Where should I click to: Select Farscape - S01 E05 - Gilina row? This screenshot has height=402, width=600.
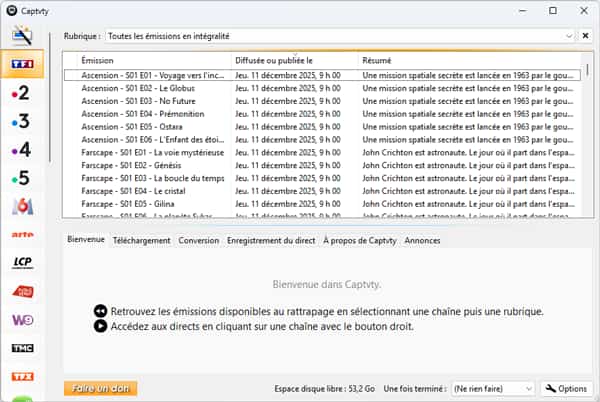(322, 204)
